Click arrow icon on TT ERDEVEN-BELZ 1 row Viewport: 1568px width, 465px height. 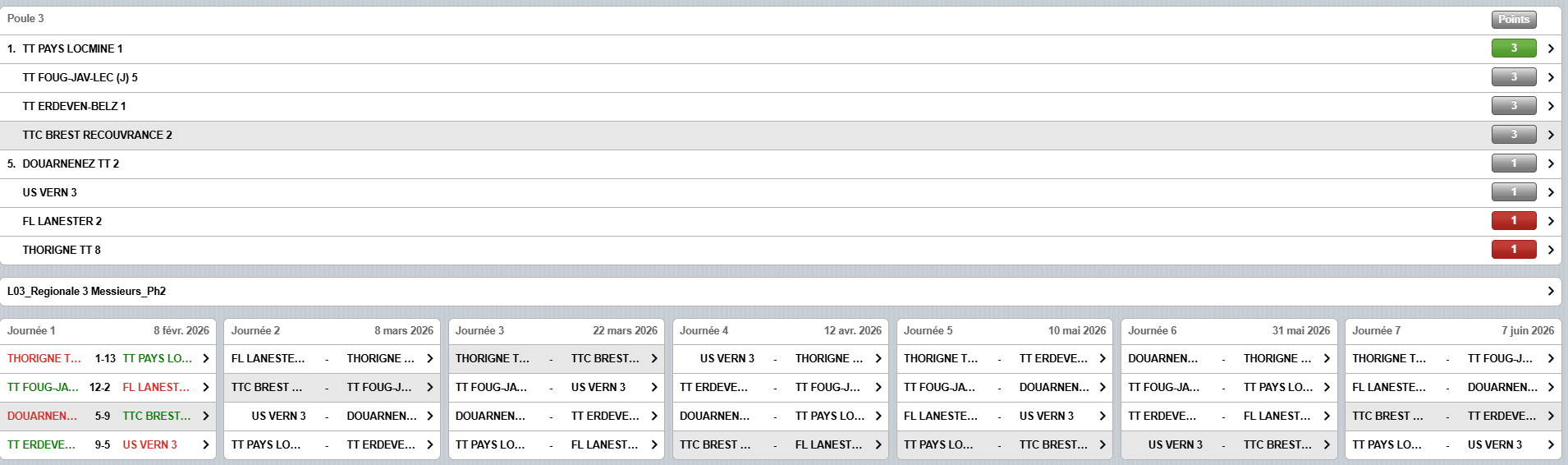(x=1550, y=106)
